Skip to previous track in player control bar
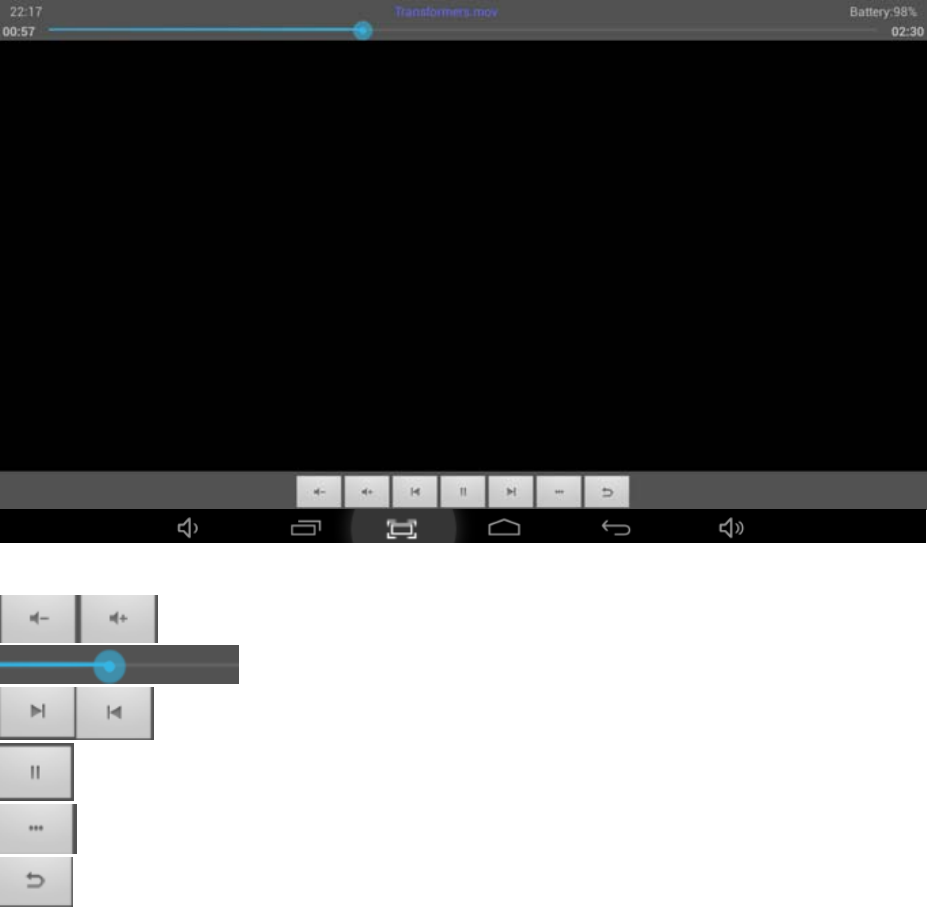 [x=415, y=491]
